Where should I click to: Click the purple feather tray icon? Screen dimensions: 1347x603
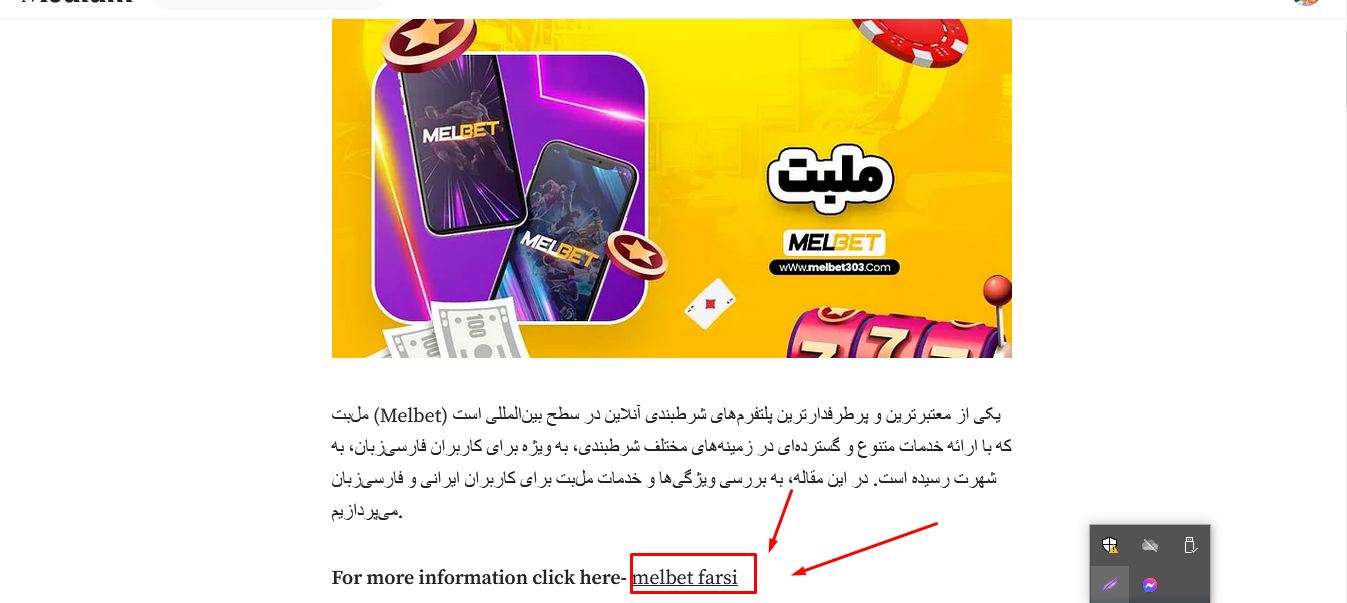(x=1109, y=585)
